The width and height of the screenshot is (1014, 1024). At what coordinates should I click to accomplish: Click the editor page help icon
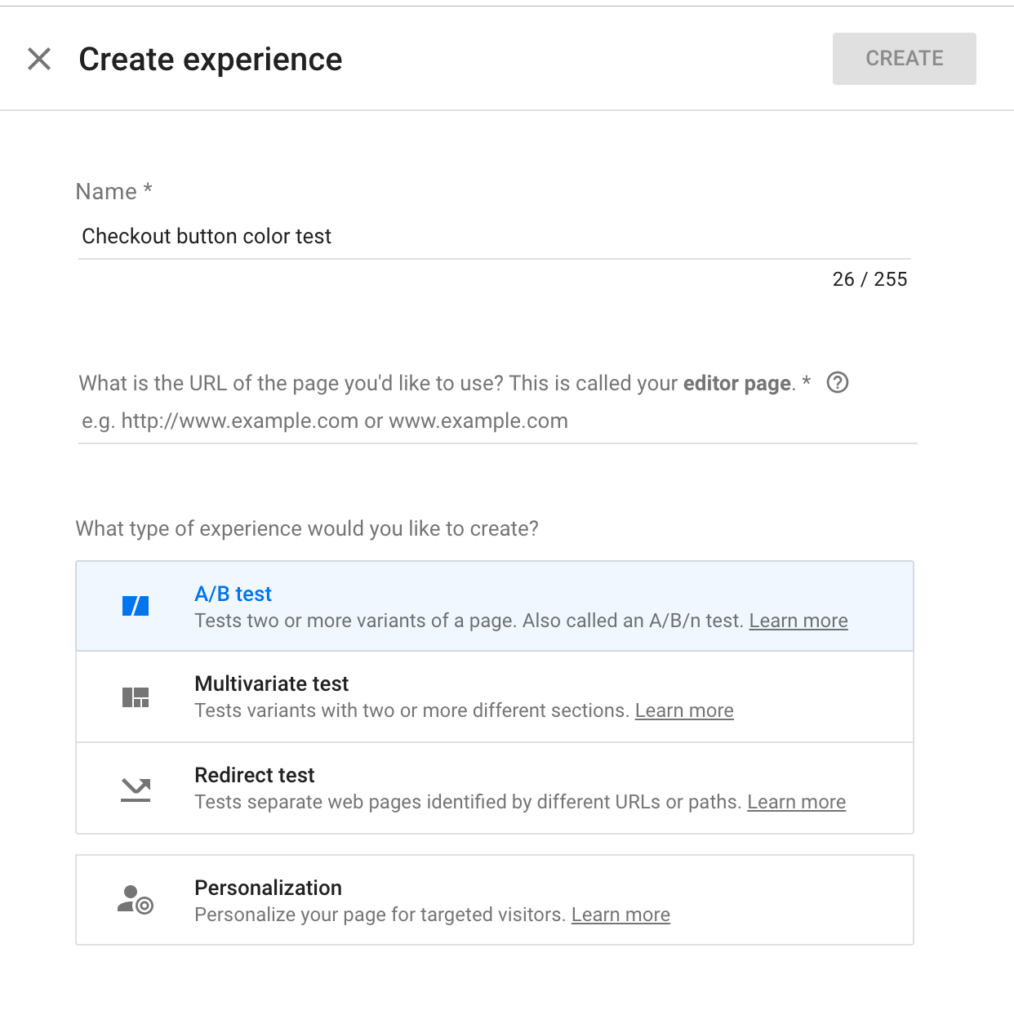tap(838, 383)
